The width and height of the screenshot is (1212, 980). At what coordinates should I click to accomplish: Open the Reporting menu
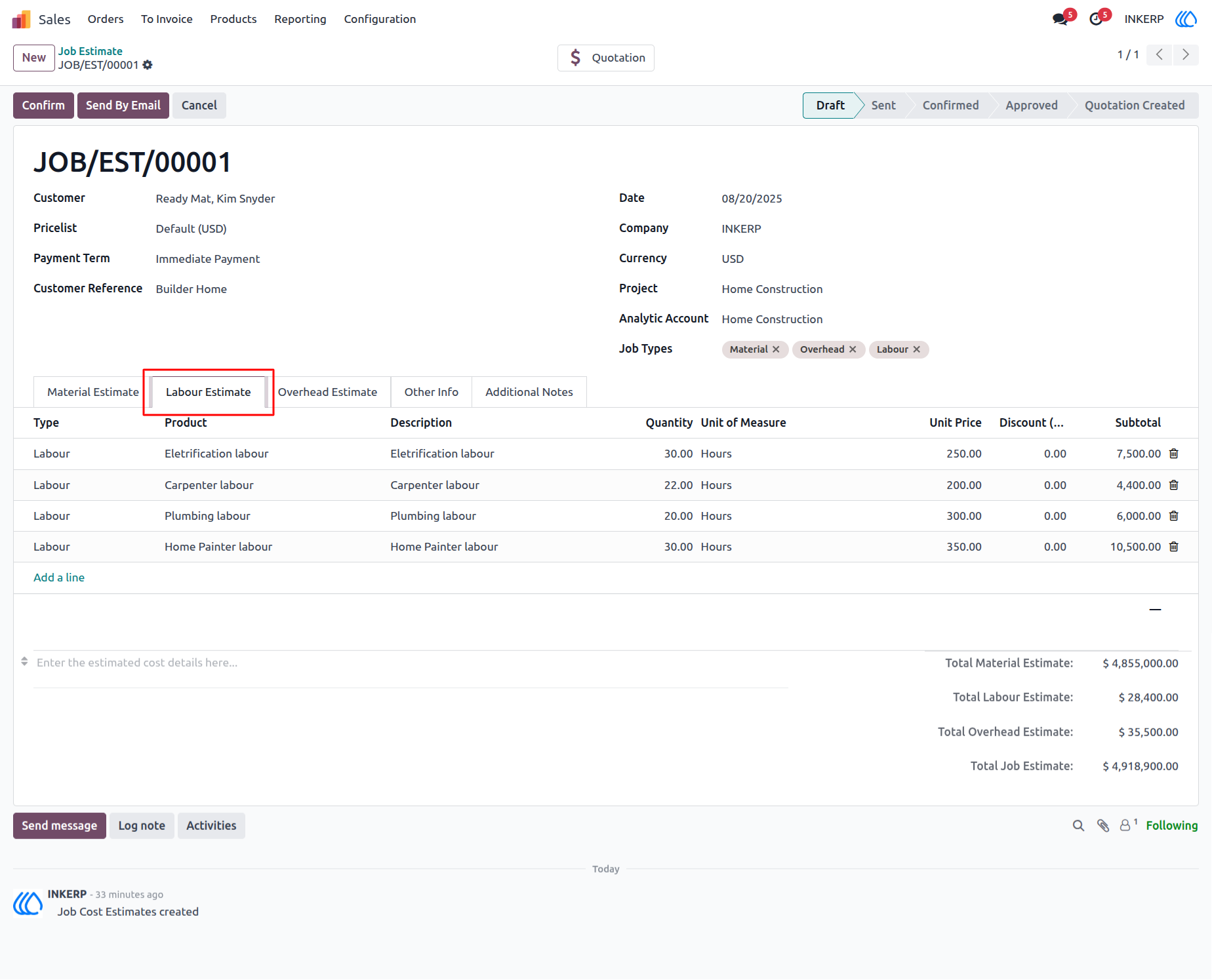click(300, 19)
